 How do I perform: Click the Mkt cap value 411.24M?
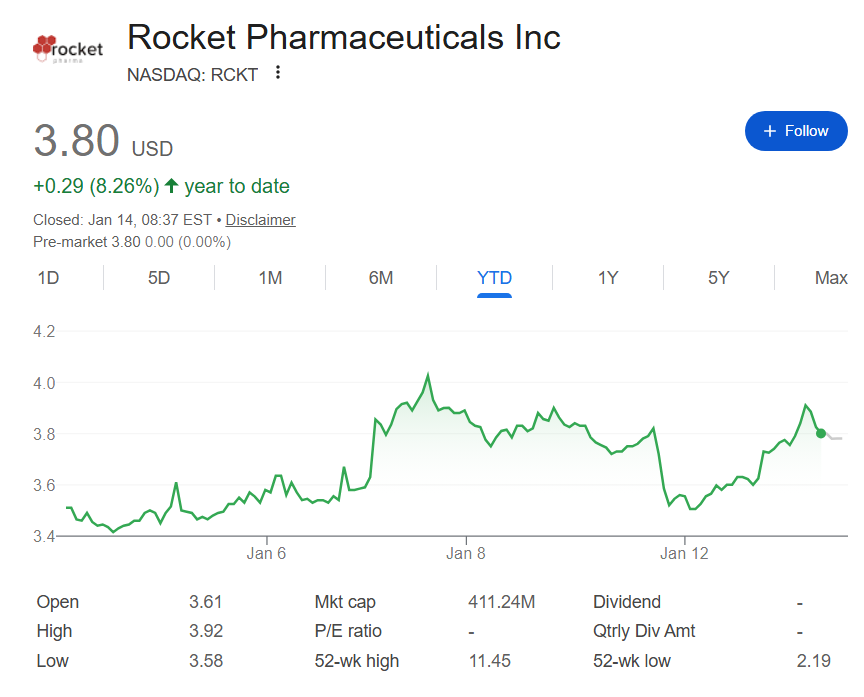[x=501, y=602]
